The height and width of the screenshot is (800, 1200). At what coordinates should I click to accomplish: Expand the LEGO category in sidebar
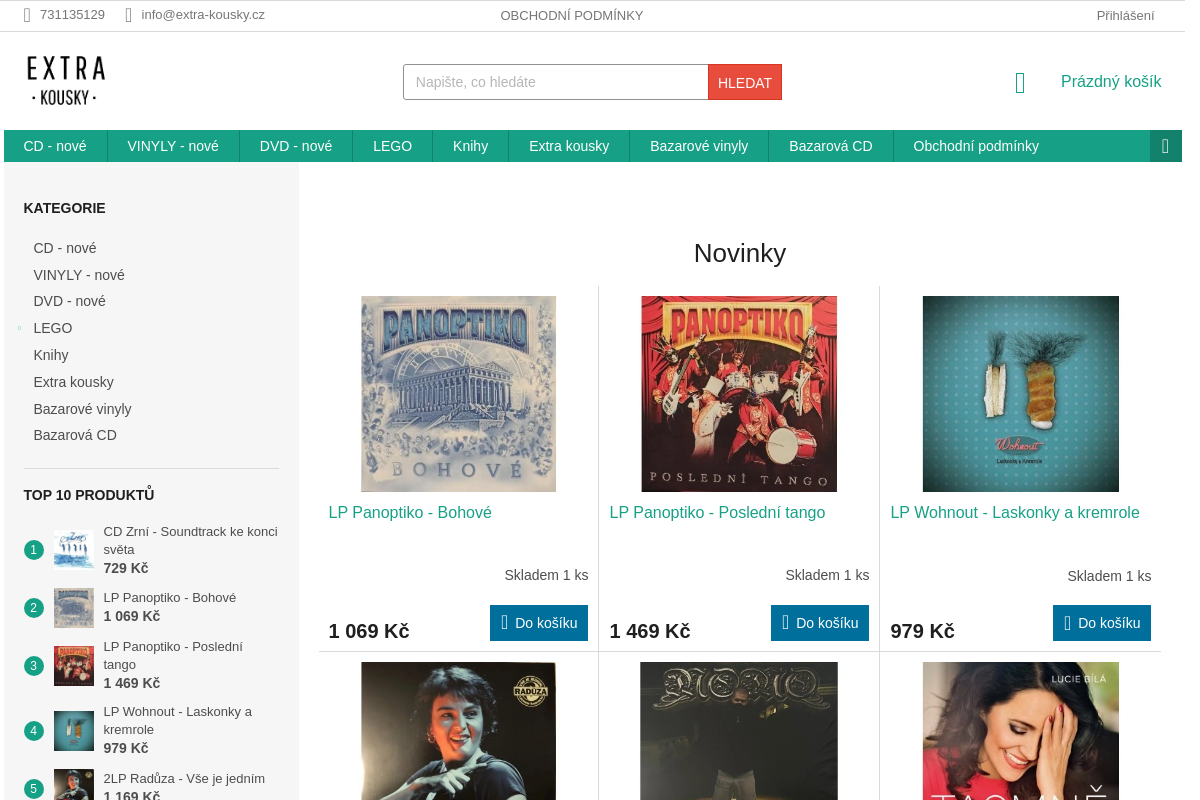tap(19, 328)
